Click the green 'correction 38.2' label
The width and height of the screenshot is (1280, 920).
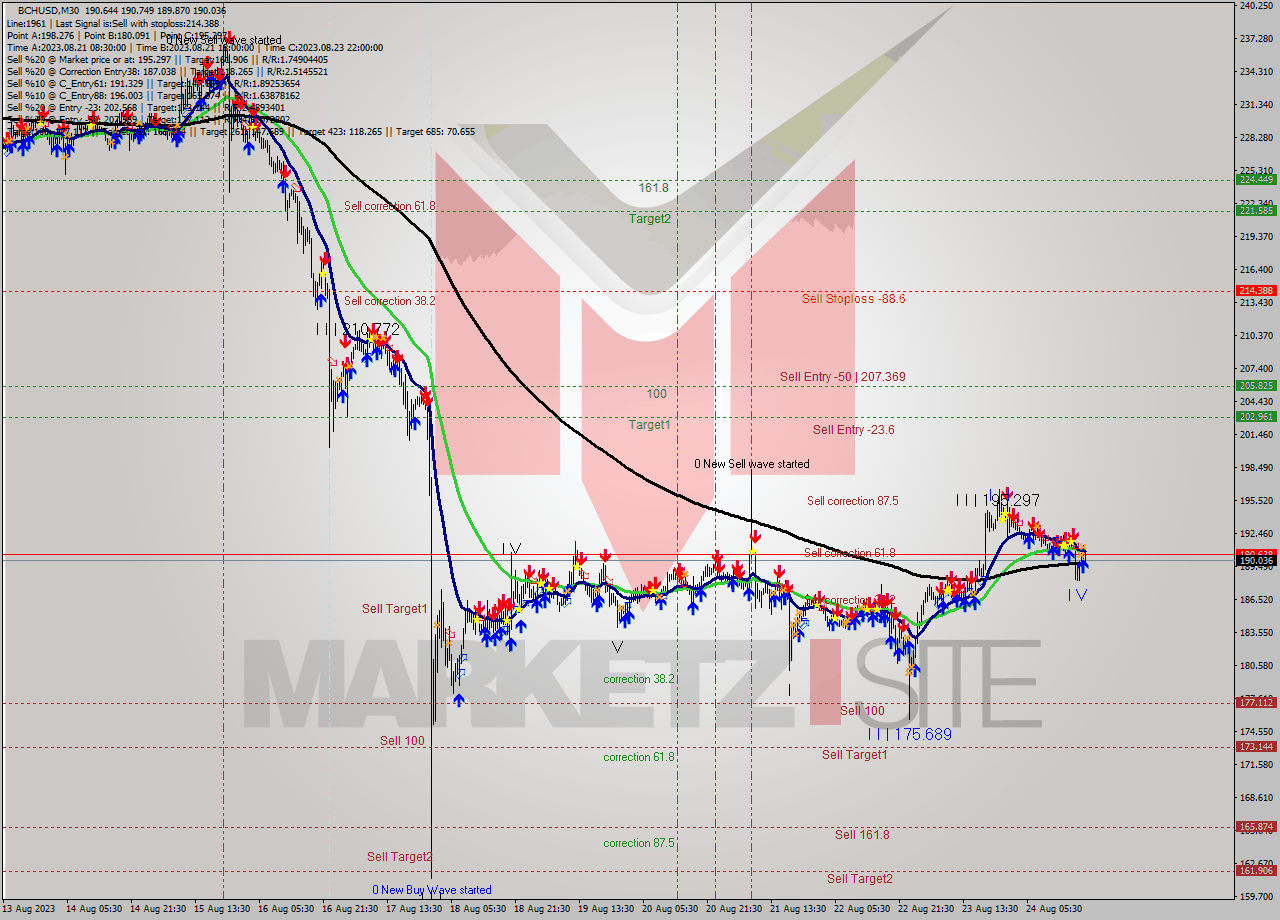[640, 679]
